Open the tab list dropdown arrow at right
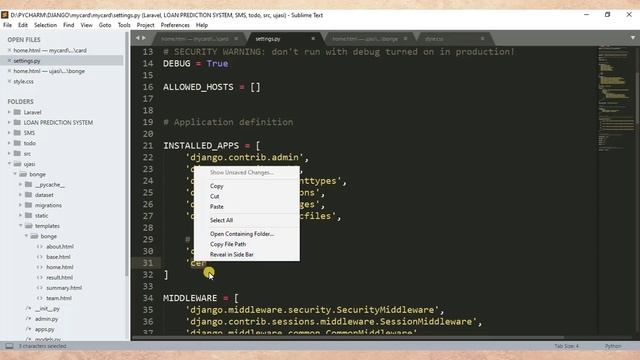 (633, 38)
